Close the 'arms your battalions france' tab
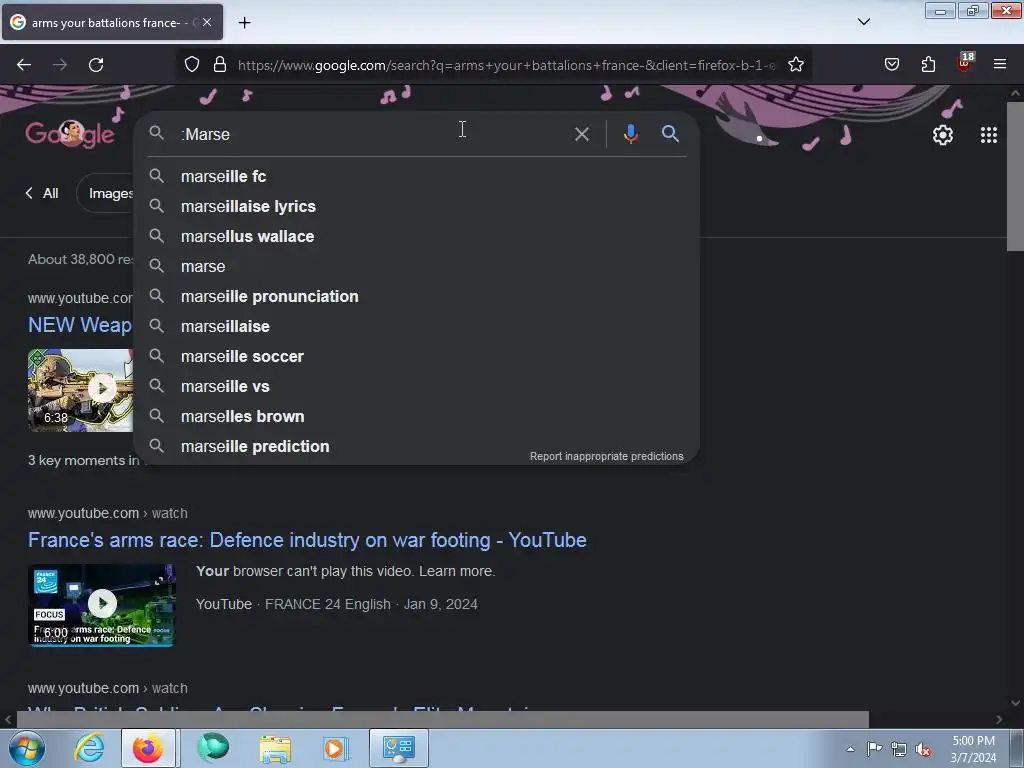This screenshot has height=768, width=1024. (x=206, y=22)
